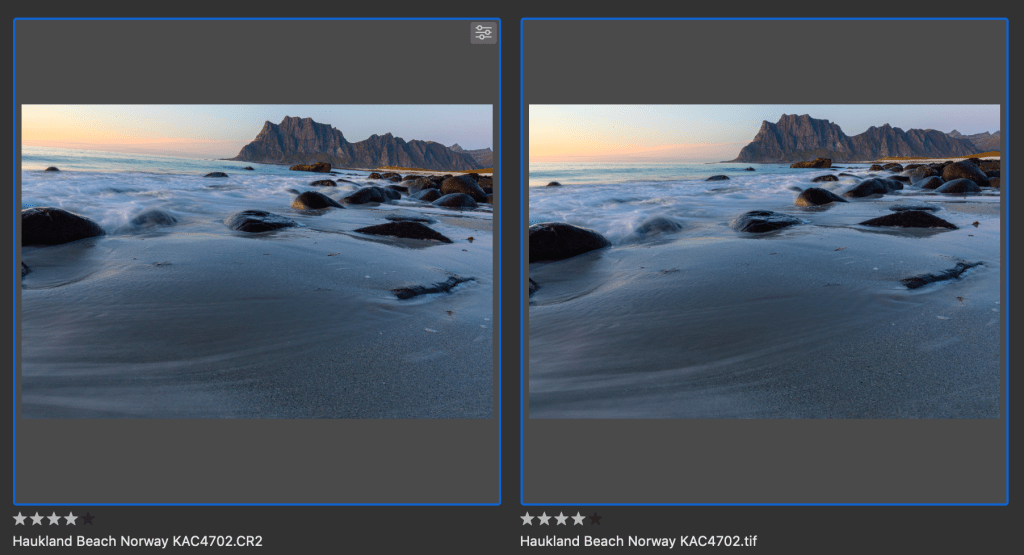Give the CR2 photo a fifth star
Screen dimensions: 1024x555
pos(88,519)
